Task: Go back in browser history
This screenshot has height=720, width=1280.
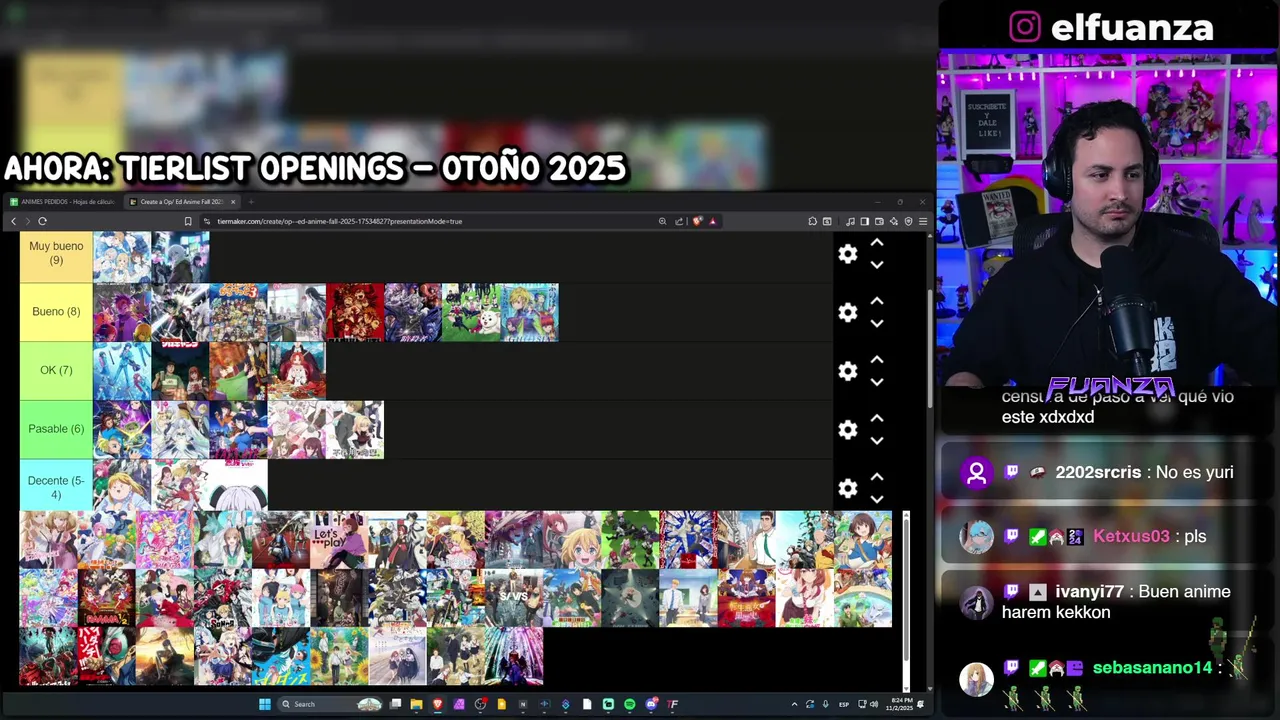Action: [x=13, y=221]
